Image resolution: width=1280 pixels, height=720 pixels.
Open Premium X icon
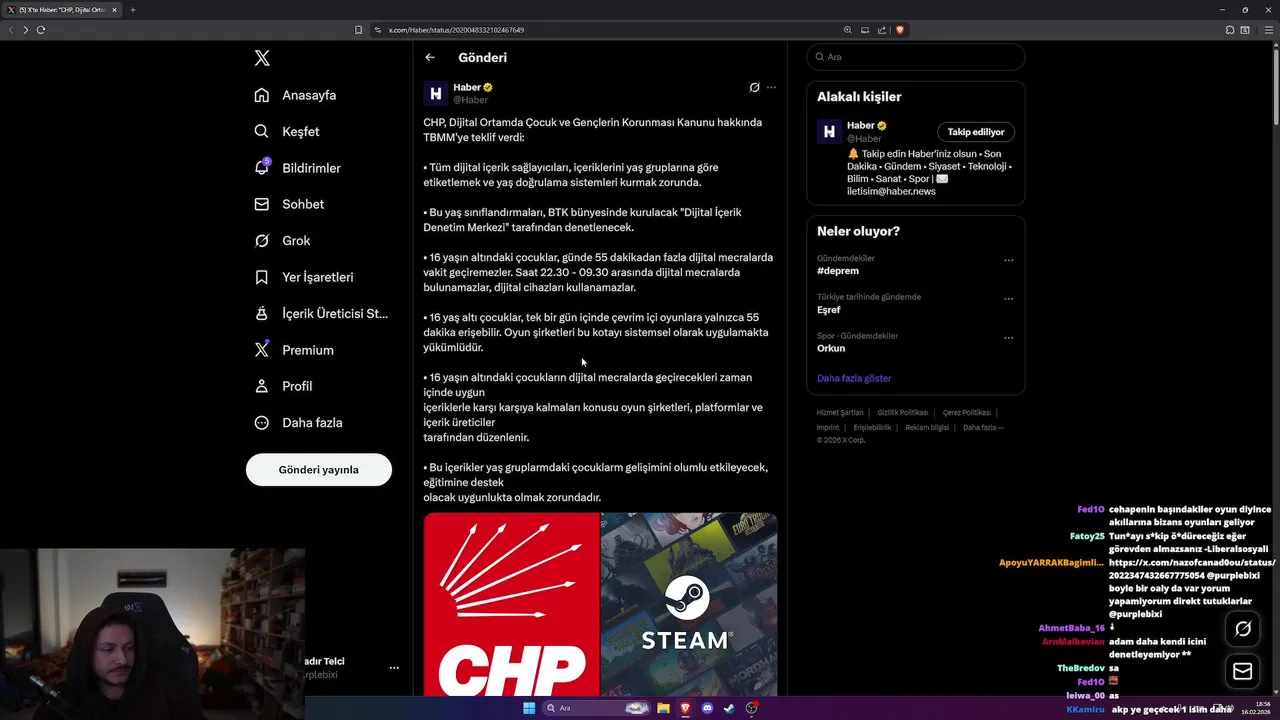click(261, 350)
